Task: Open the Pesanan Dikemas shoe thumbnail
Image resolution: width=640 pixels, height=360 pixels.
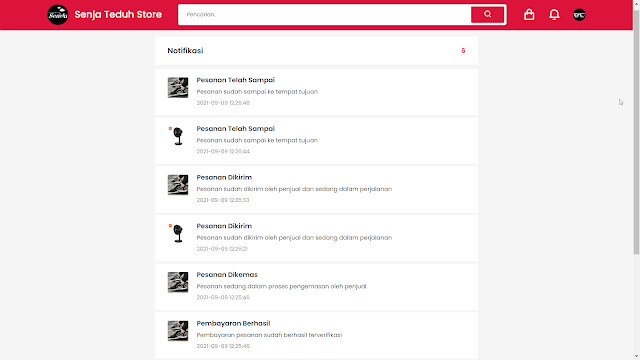Action: (x=178, y=282)
